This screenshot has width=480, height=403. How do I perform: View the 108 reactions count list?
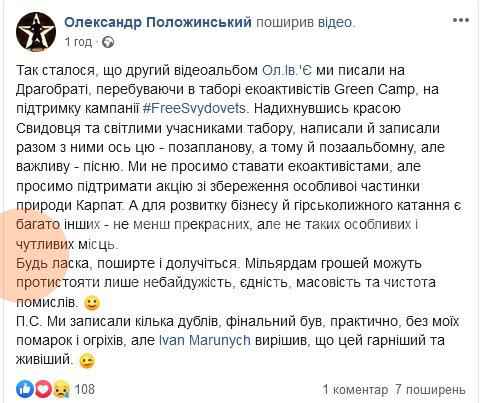coord(84,389)
